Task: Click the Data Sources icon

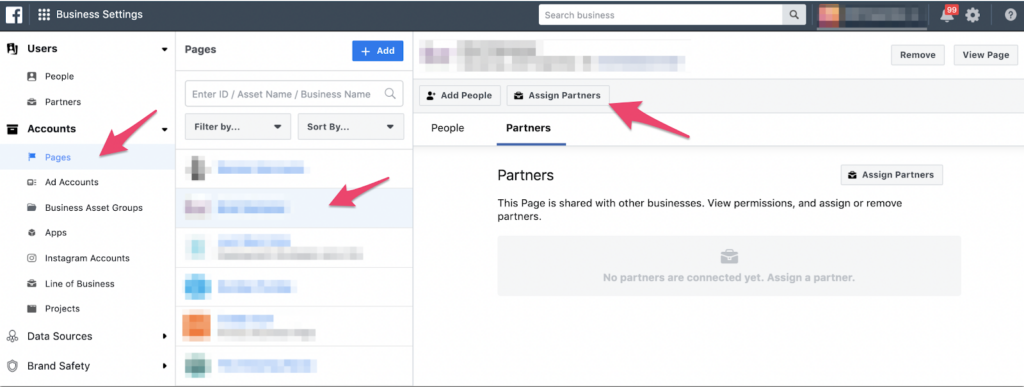Action: (x=12, y=336)
